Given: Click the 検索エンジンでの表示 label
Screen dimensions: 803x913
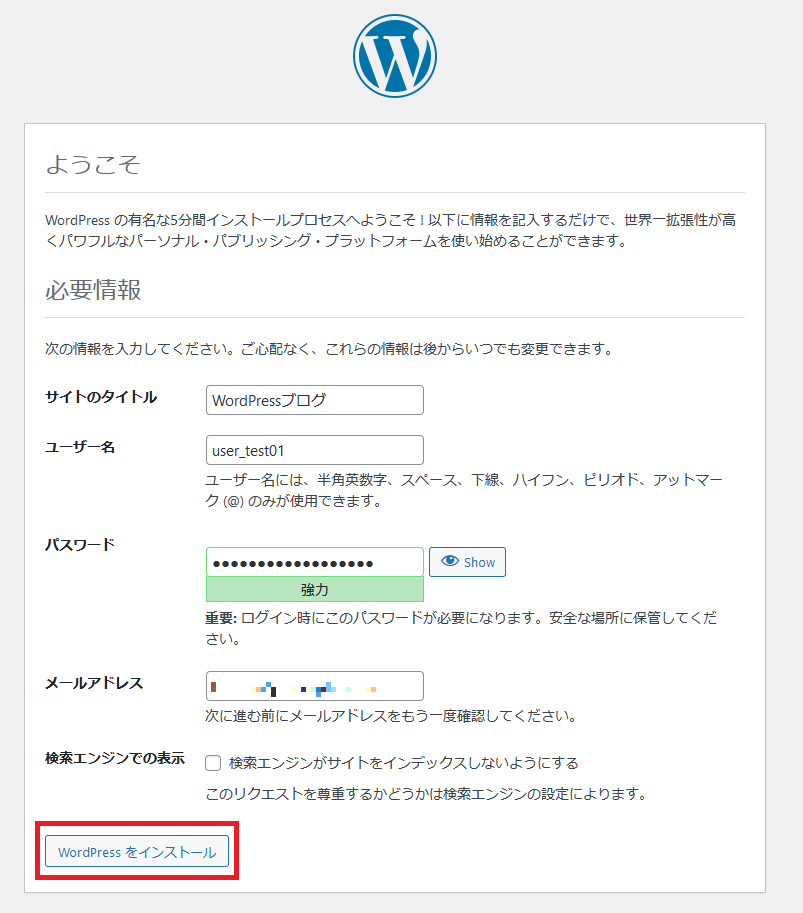Looking at the screenshot, I should (115, 758).
